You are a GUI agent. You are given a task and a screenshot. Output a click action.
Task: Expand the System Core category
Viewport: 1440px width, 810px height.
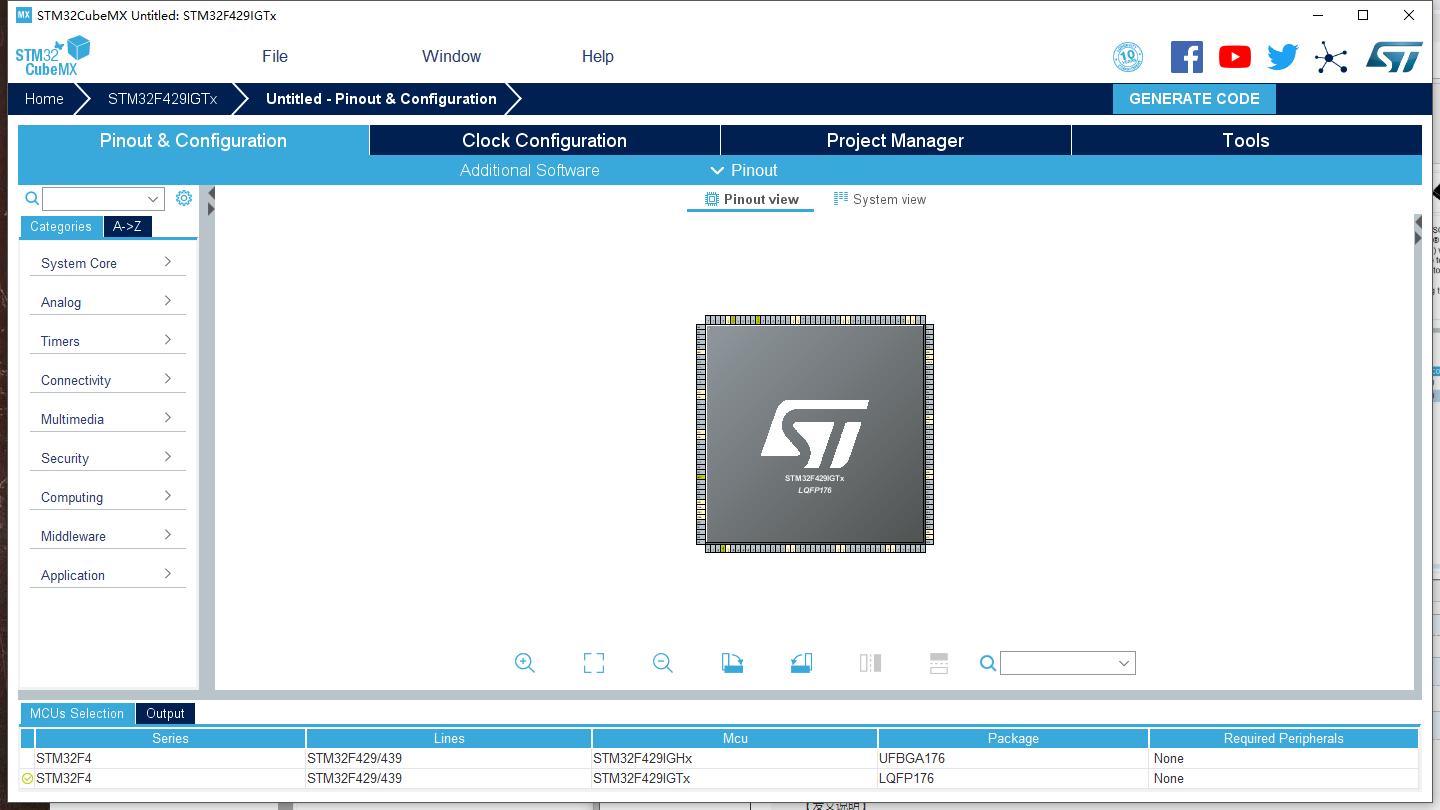[107, 263]
